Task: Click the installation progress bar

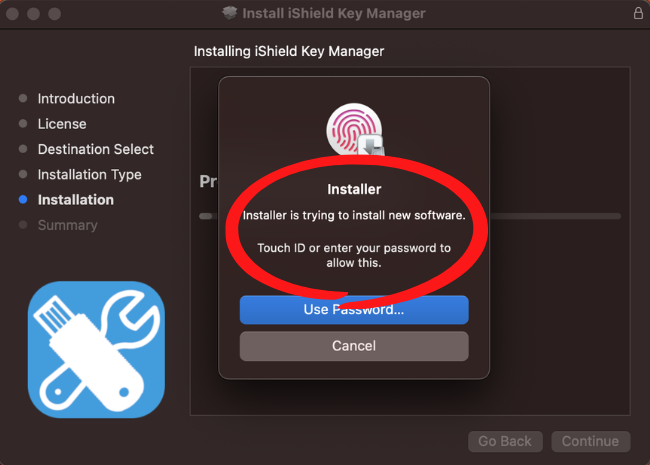Action: point(410,216)
